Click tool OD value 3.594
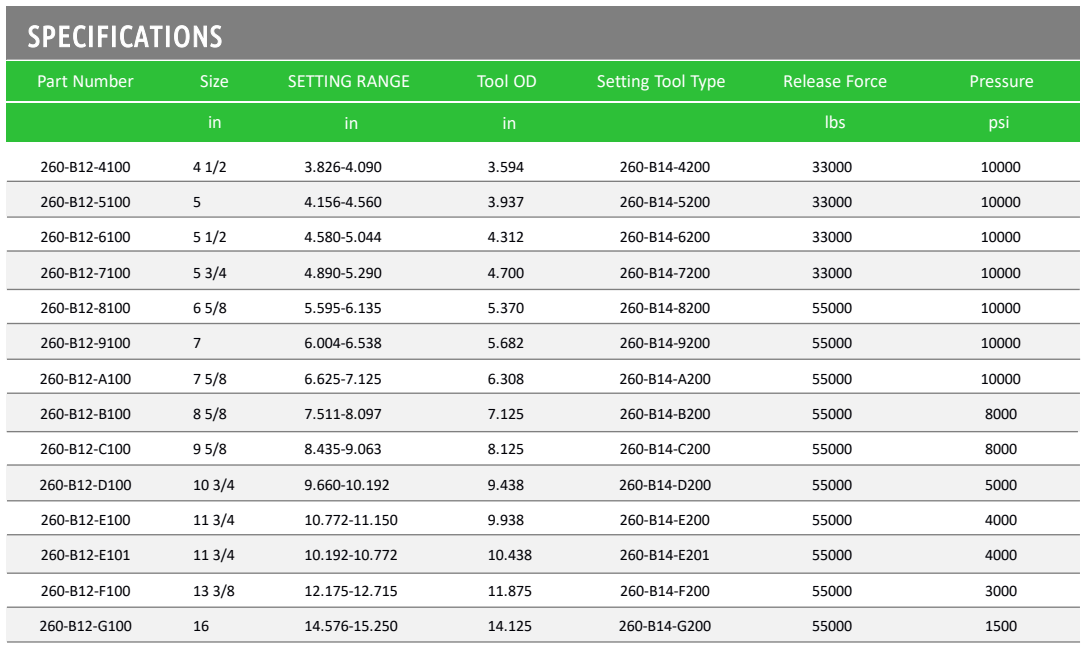This screenshot has width=1087, height=649. (505, 167)
